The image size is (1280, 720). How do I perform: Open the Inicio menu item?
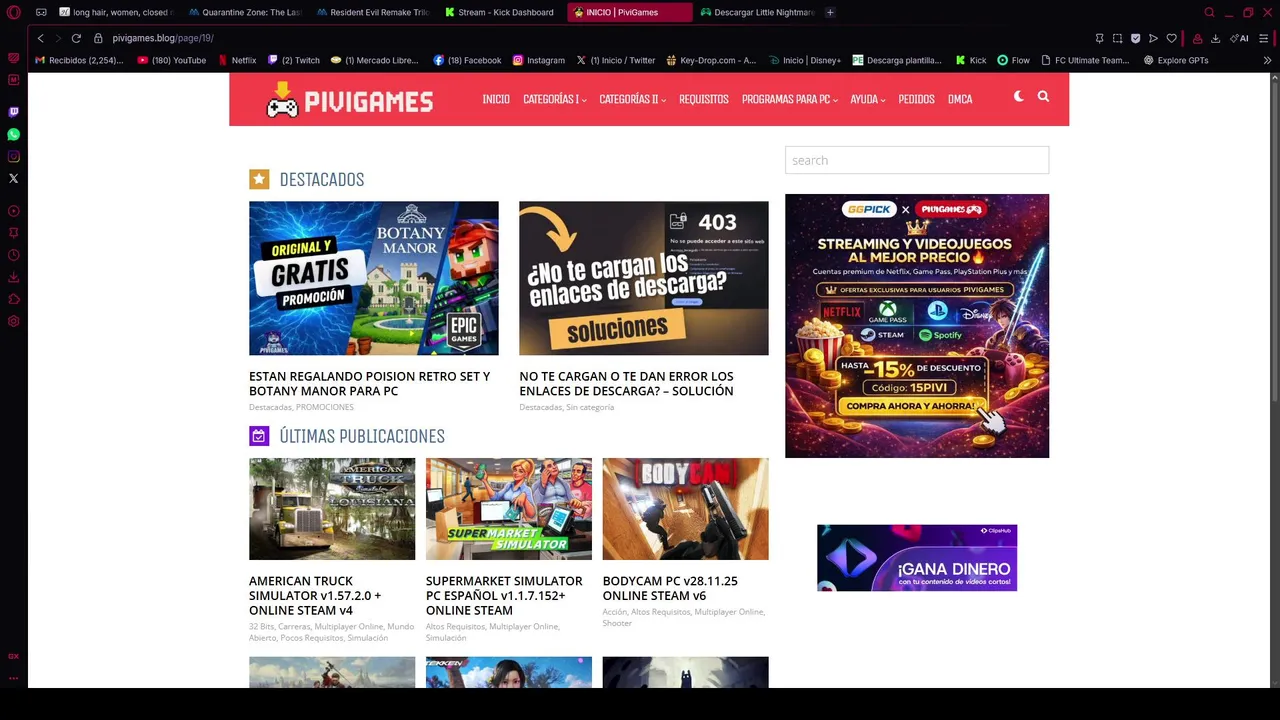tap(496, 99)
